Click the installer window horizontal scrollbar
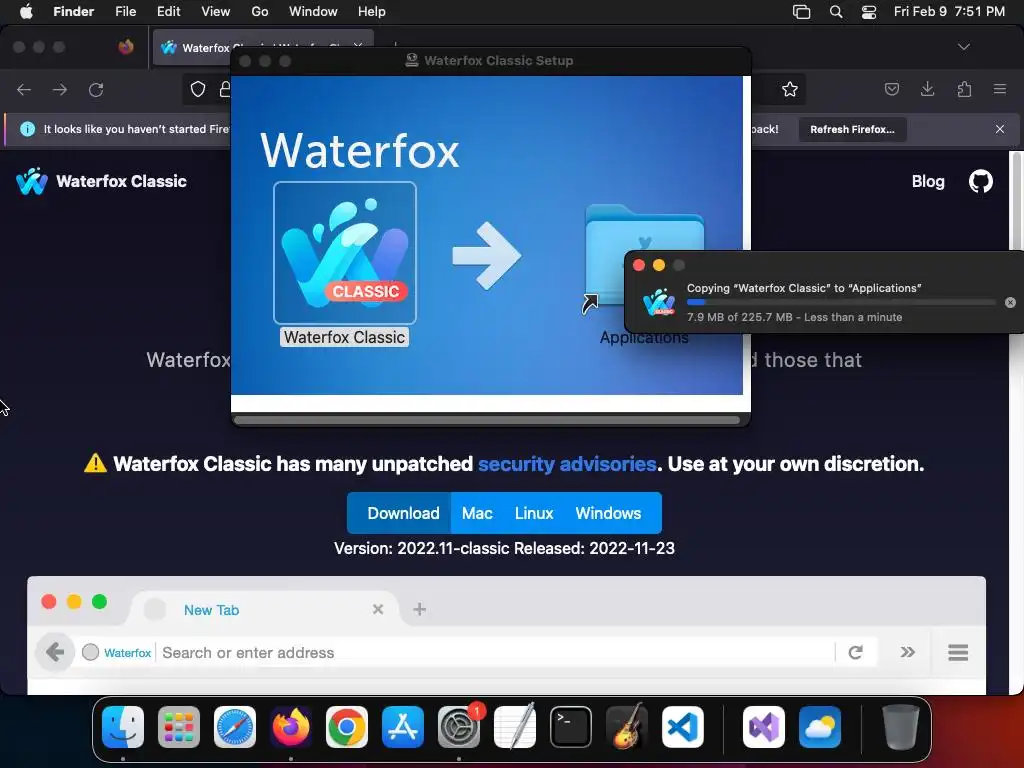Viewport: 1024px width, 768px height. pyautogui.click(x=487, y=420)
